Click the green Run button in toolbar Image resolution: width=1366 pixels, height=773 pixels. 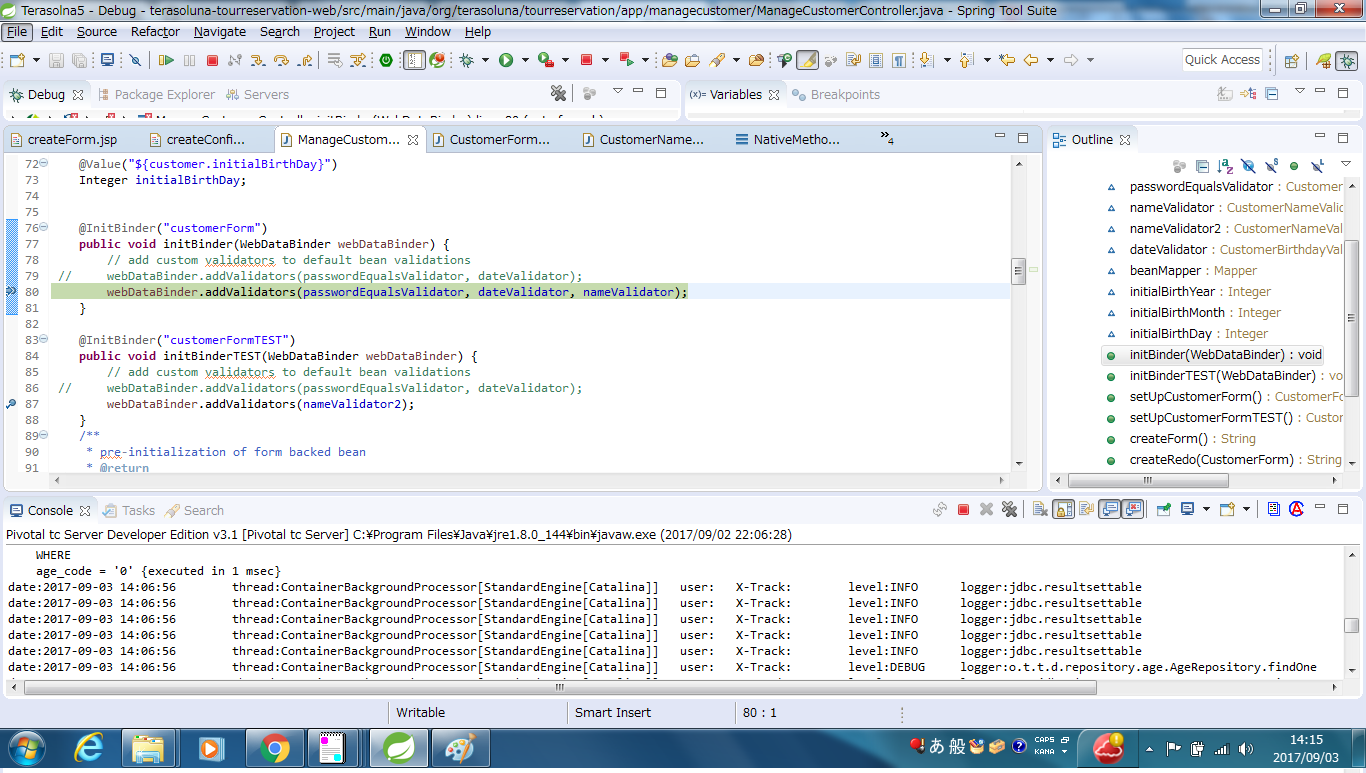tap(506, 60)
